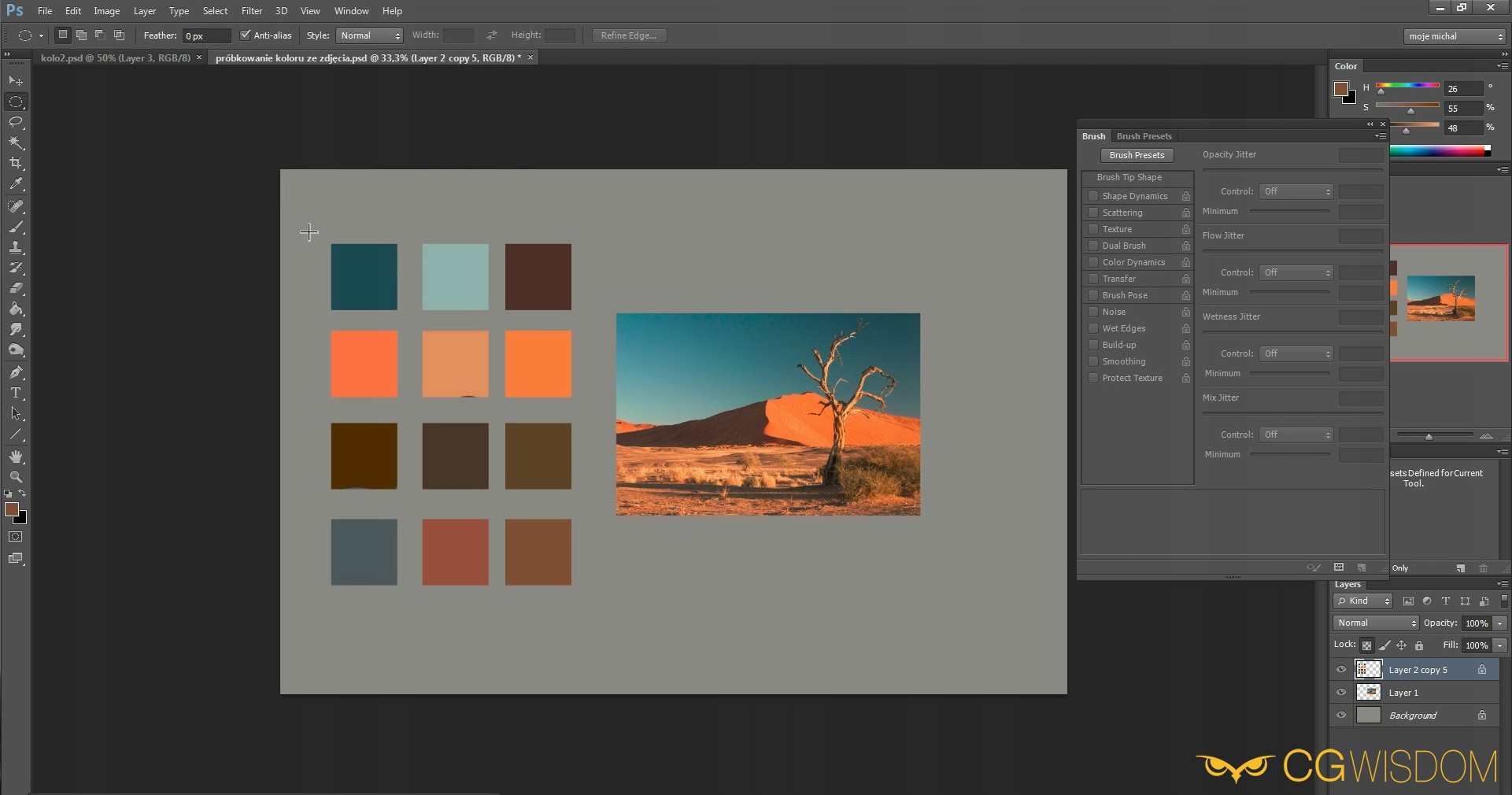Viewport: 1512px width, 795px height.
Task: Select the Crop tool
Action: click(16, 163)
